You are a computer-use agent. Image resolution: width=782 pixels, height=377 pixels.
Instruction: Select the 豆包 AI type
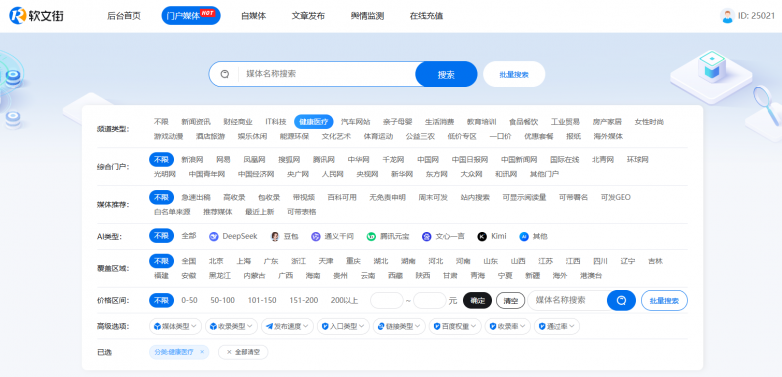coord(285,236)
